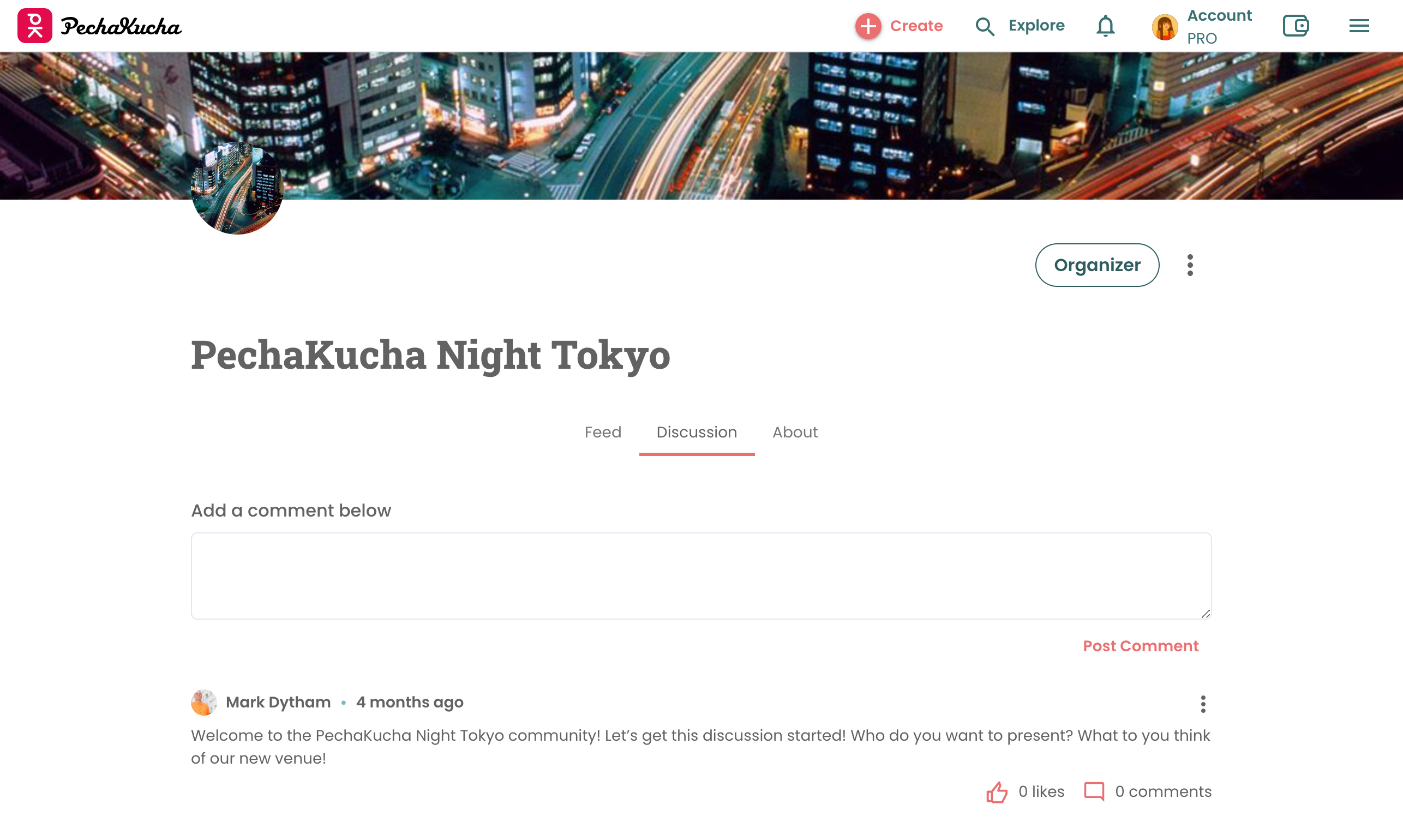Screen dimensions: 1403x840
Task: Click the comment bubble icon
Action: 1093,791
